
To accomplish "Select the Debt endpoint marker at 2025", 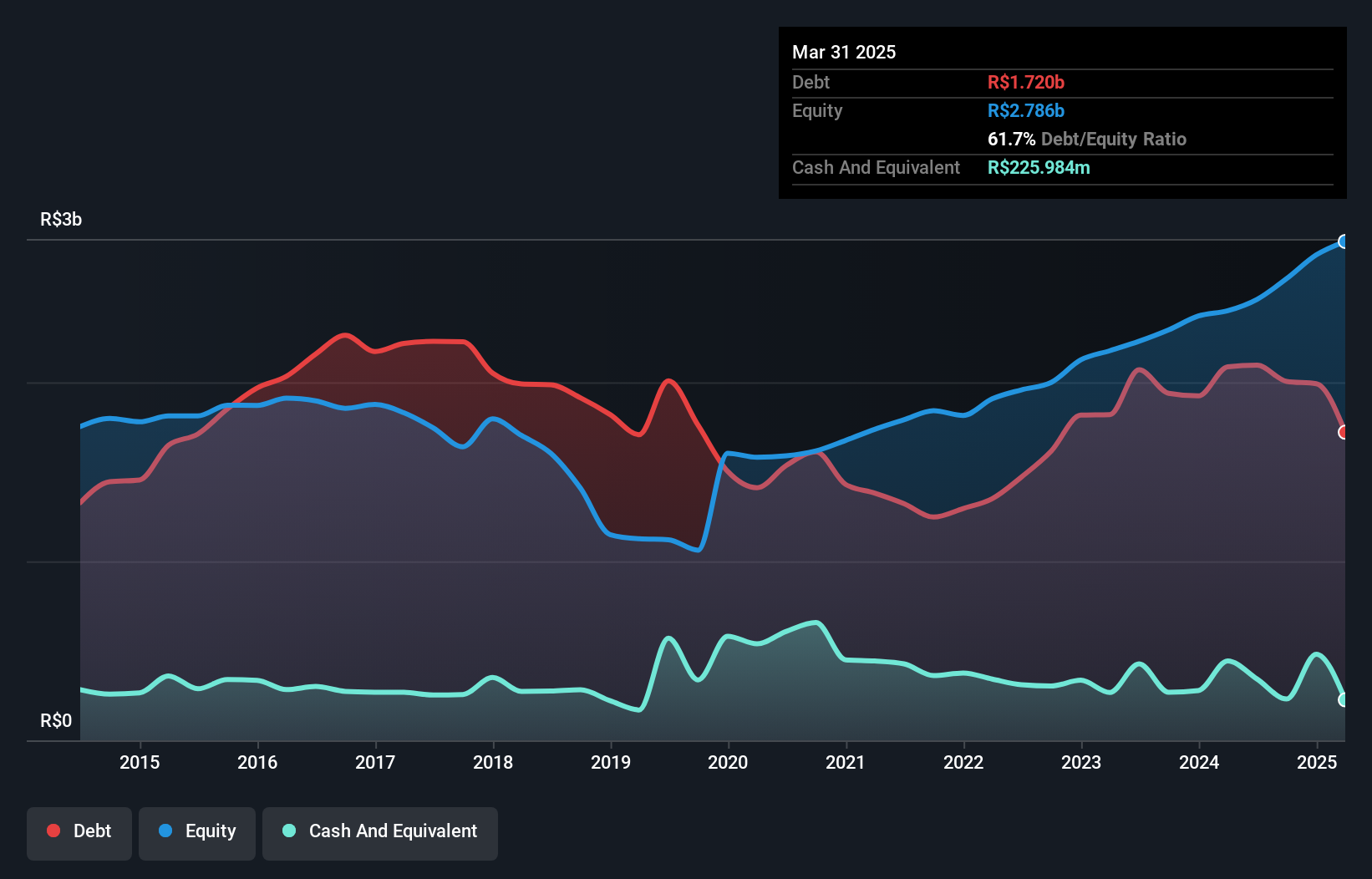I will [x=1343, y=432].
